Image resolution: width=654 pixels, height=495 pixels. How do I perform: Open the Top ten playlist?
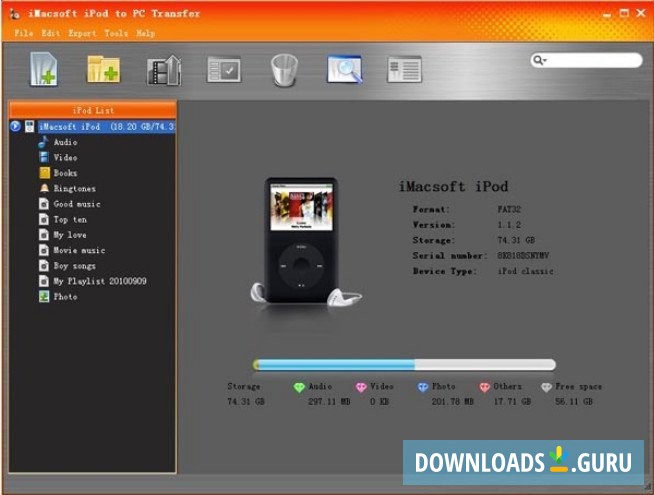[70, 219]
